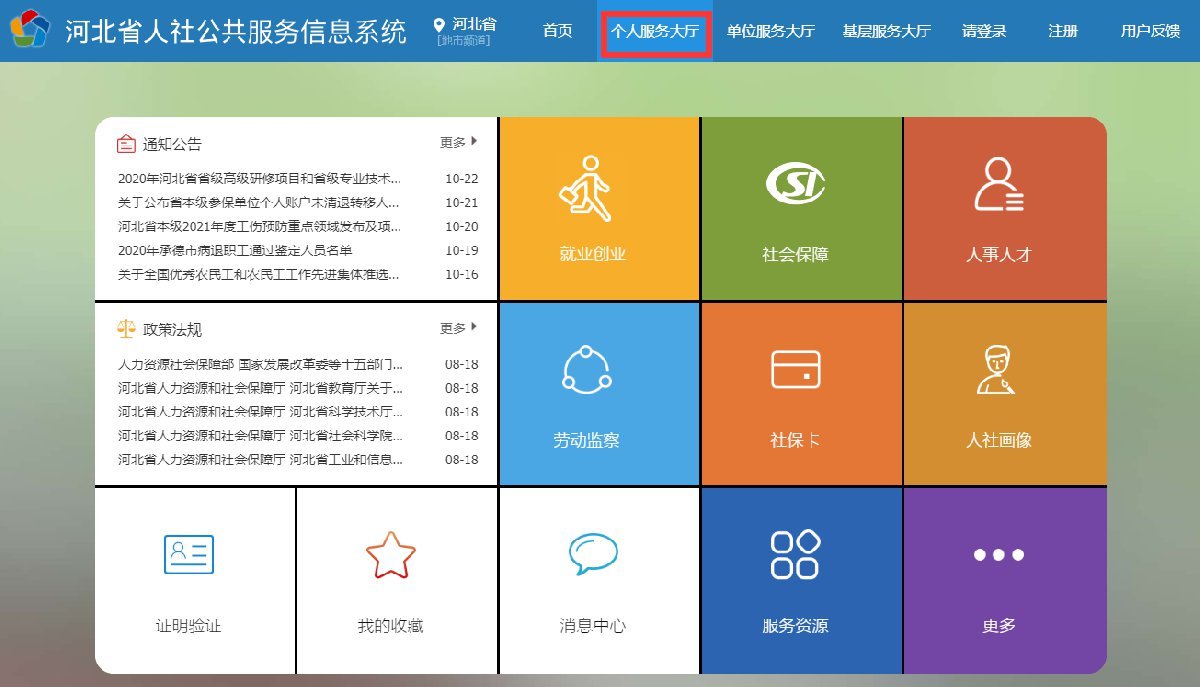Expand 更多 in 通知公告 section

point(459,143)
